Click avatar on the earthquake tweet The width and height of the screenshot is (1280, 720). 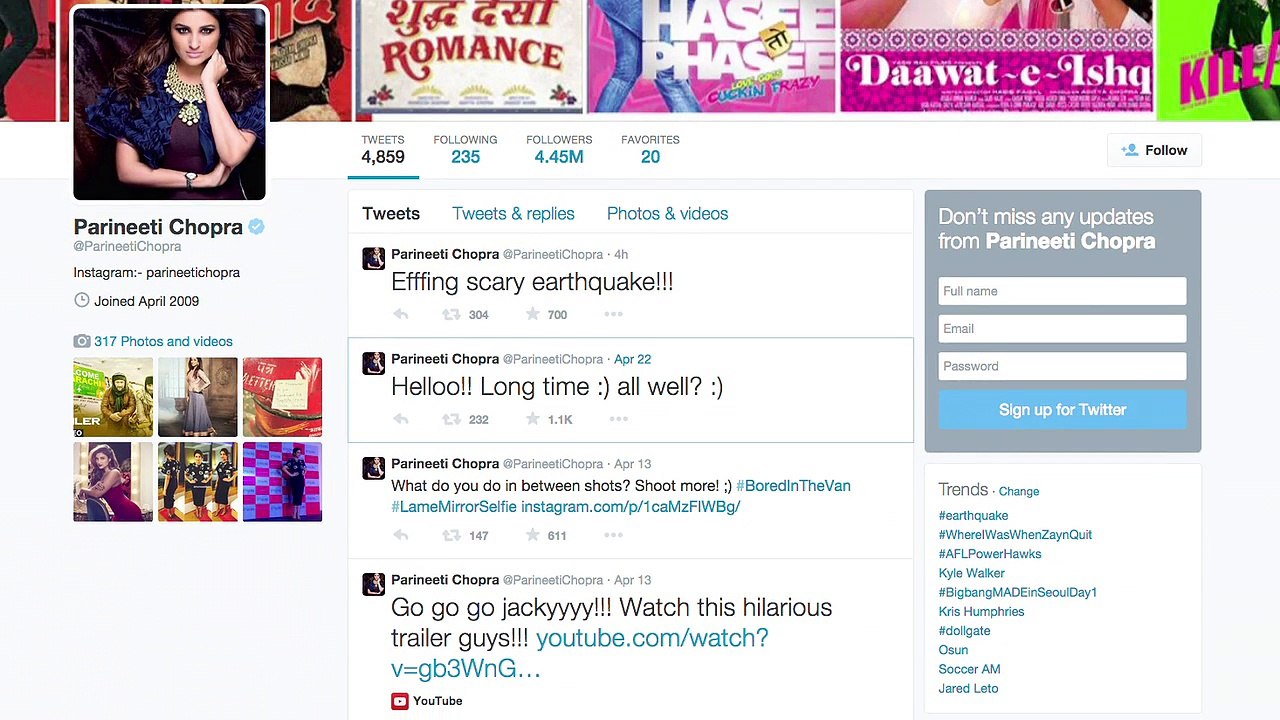(373, 258)
